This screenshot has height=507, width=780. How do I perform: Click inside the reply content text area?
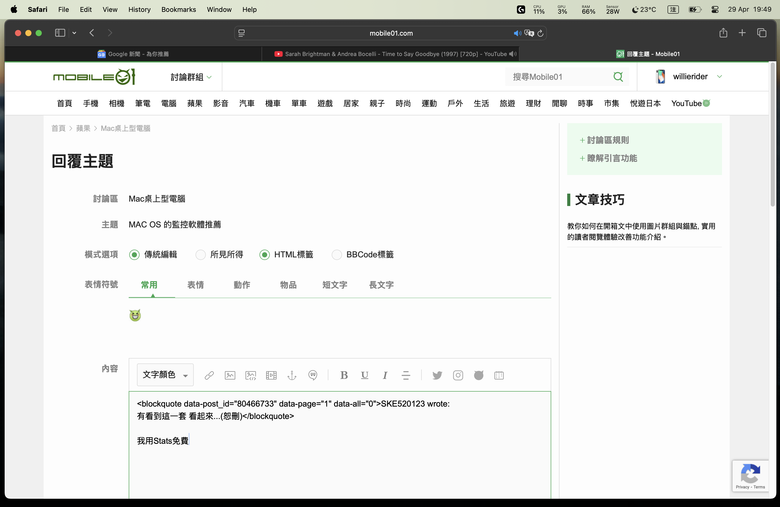pos(340,445)
